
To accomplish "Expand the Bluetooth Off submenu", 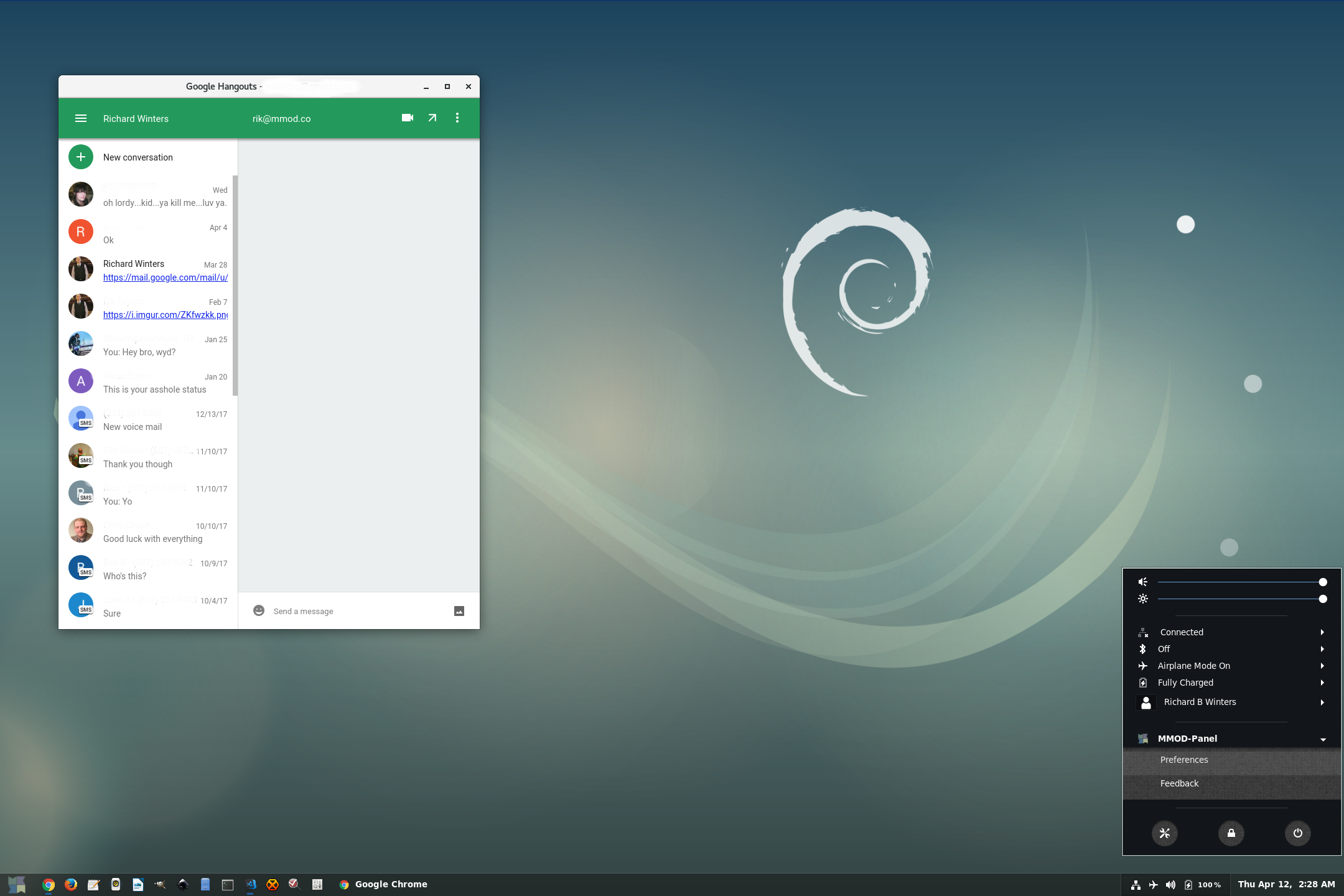I will (x=1232, y=649).
